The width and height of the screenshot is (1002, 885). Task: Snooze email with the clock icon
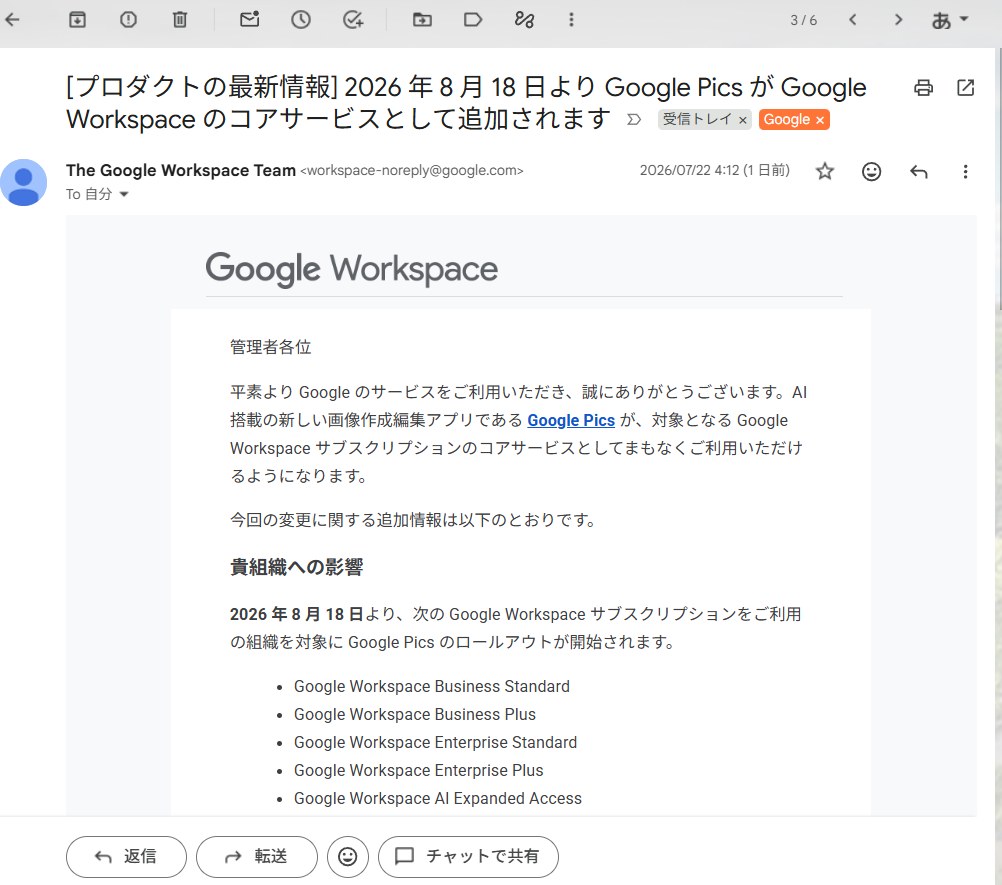[301, 20]
